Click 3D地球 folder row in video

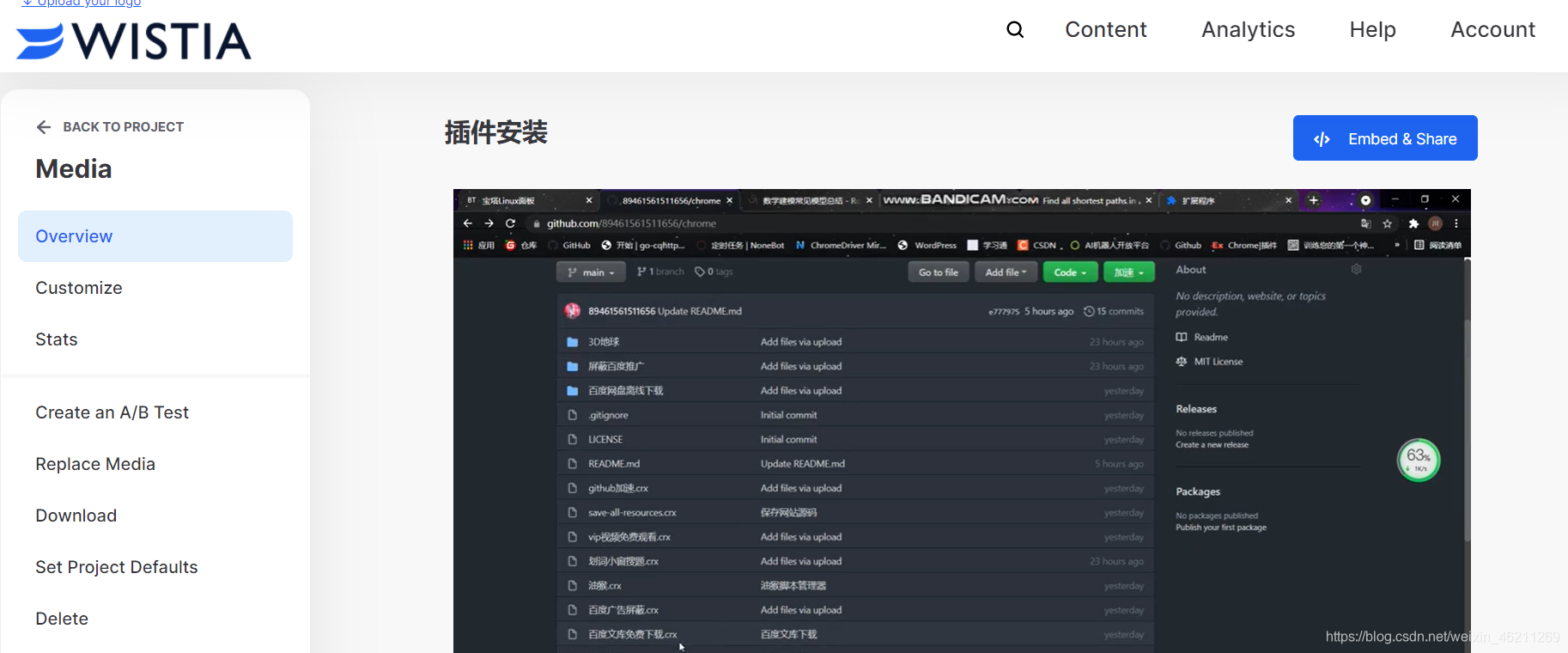pos(855,342)
